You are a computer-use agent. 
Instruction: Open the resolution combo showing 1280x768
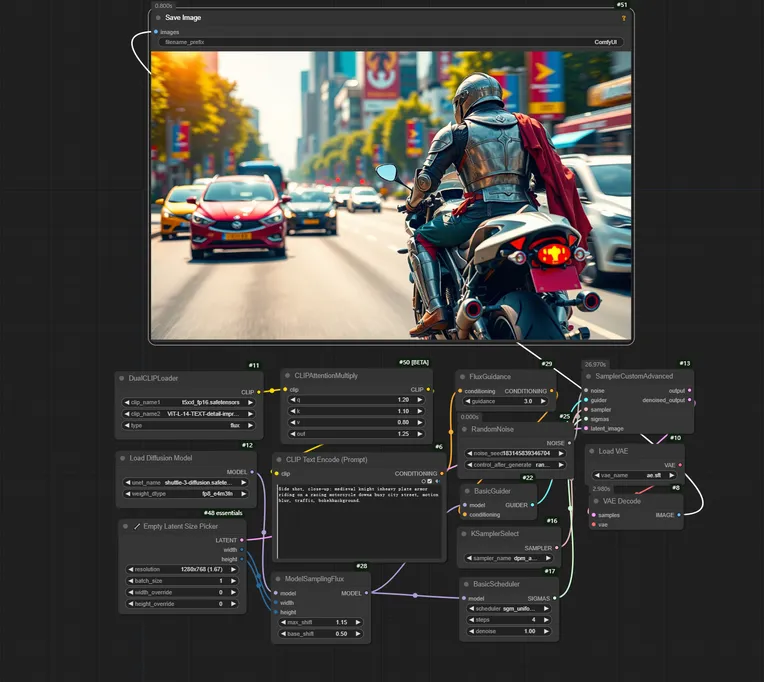(182, 569)
